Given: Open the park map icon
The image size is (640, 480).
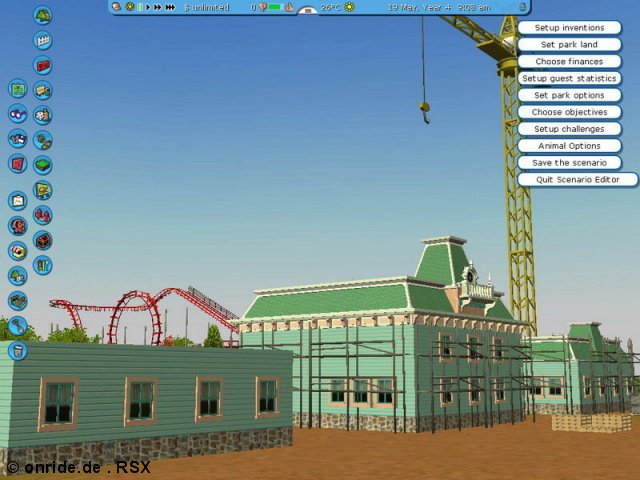Looking at the screenshot, I should coord(18,89).
